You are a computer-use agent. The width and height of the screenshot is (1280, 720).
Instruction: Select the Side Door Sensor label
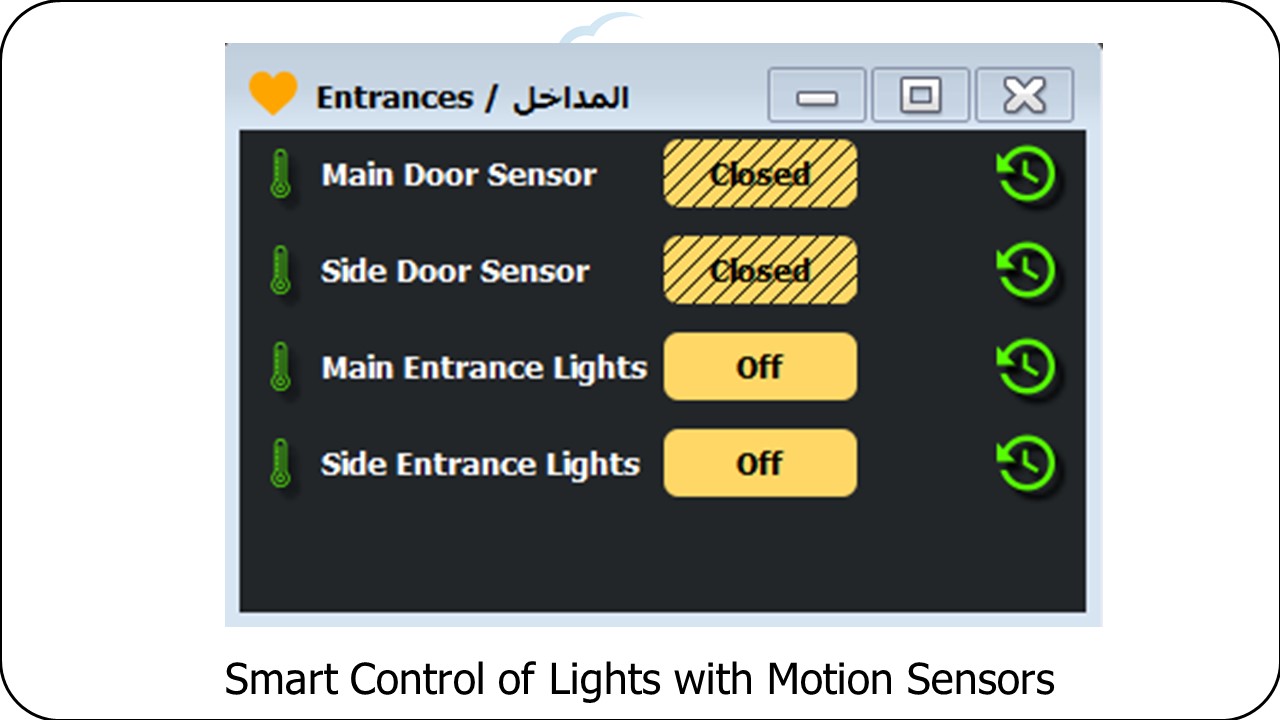pyautogui.click(x=455, y=271)
